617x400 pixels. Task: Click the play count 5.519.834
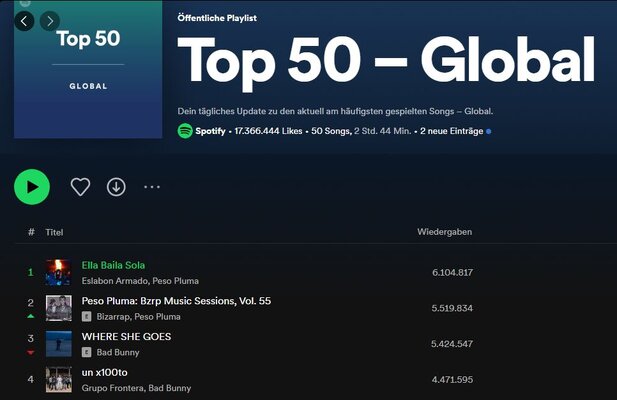tap(452, 308)
